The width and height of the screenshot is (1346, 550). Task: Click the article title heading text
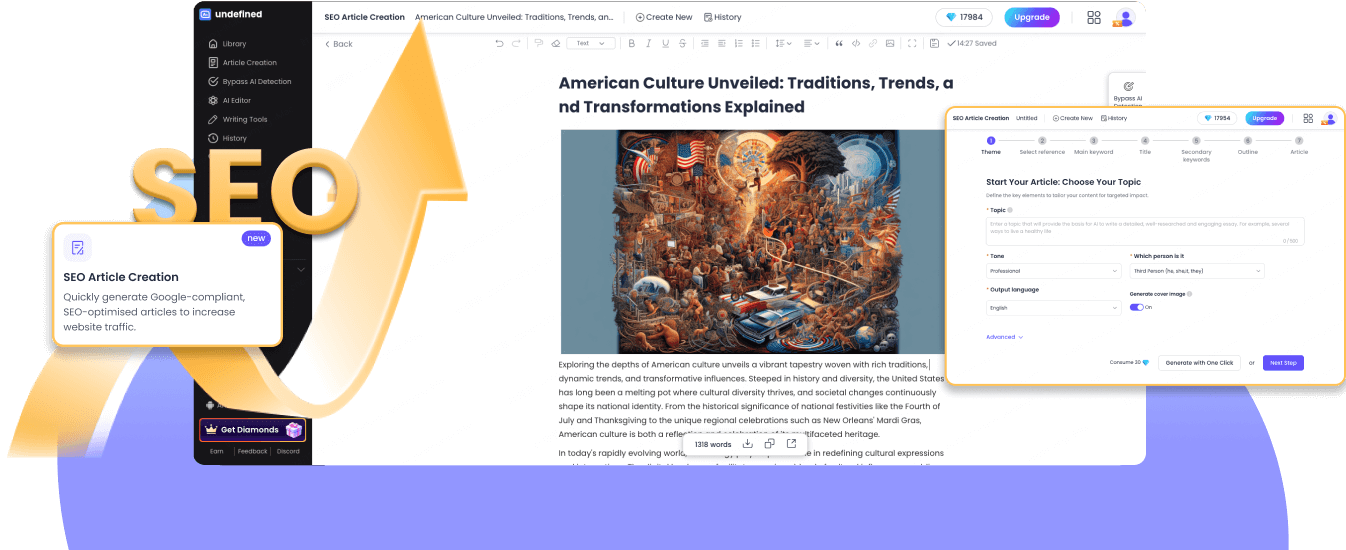[x=756, y=94]
